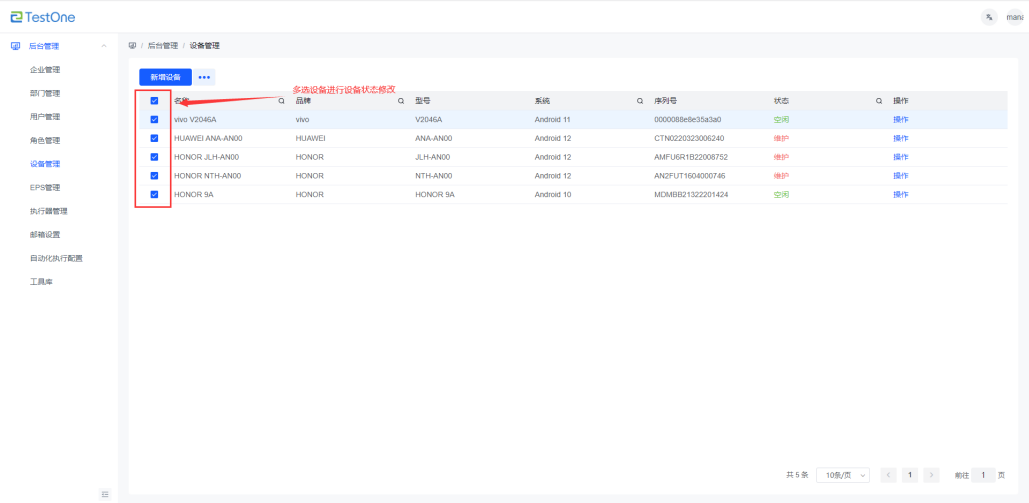Click the language translate icon at top right
This screenshot has width=1029, height=503.
point(989,17)
